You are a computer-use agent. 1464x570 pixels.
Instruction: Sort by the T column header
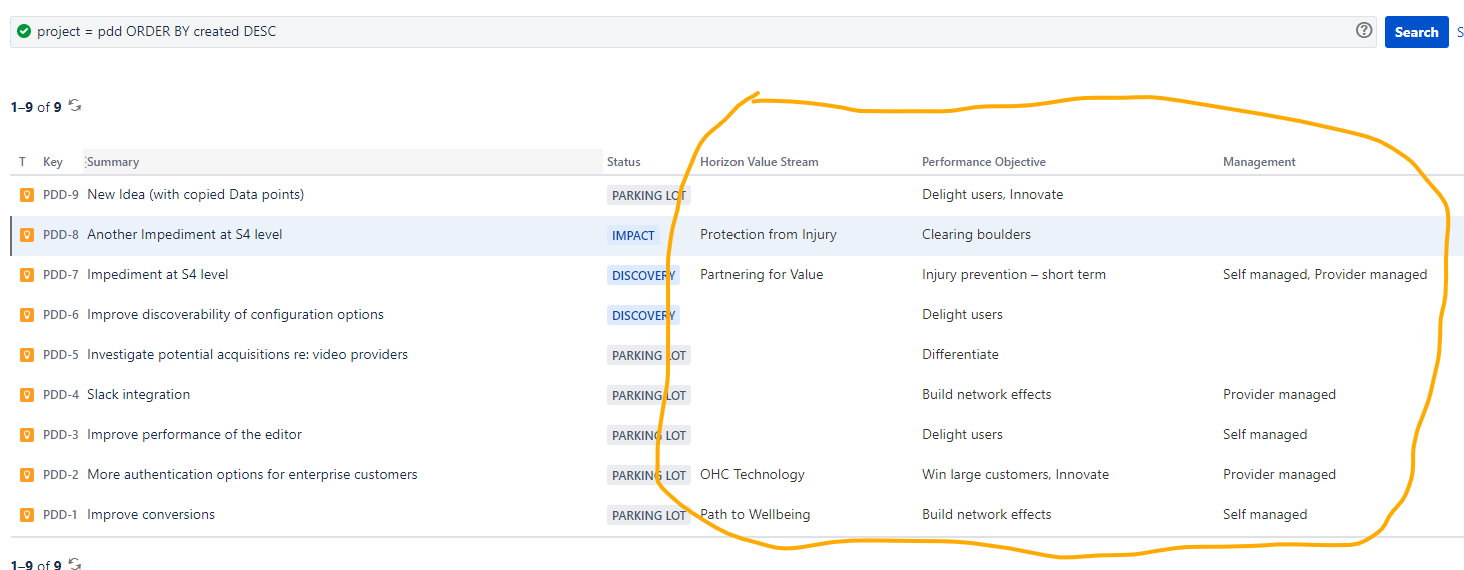(x=23, y=162)
